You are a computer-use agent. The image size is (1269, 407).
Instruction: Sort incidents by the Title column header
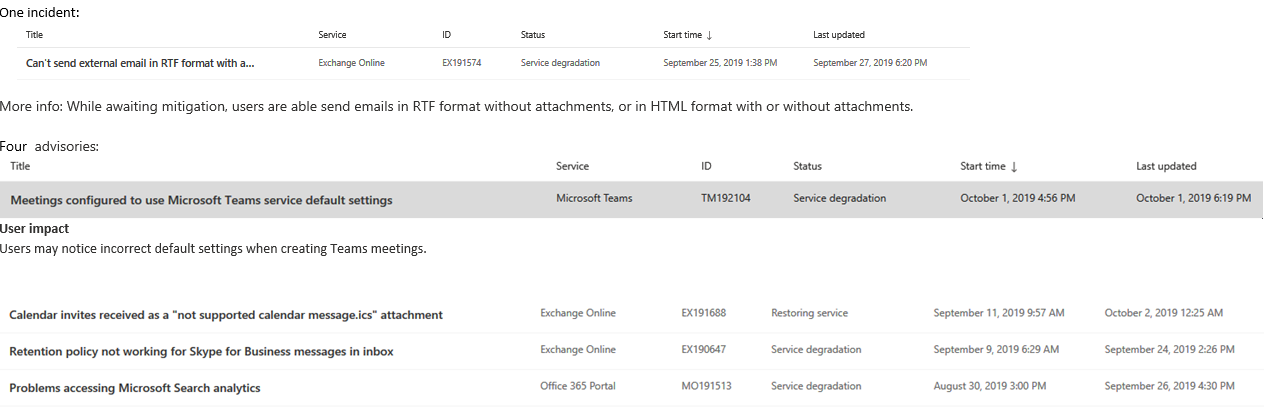pos(34,35)
